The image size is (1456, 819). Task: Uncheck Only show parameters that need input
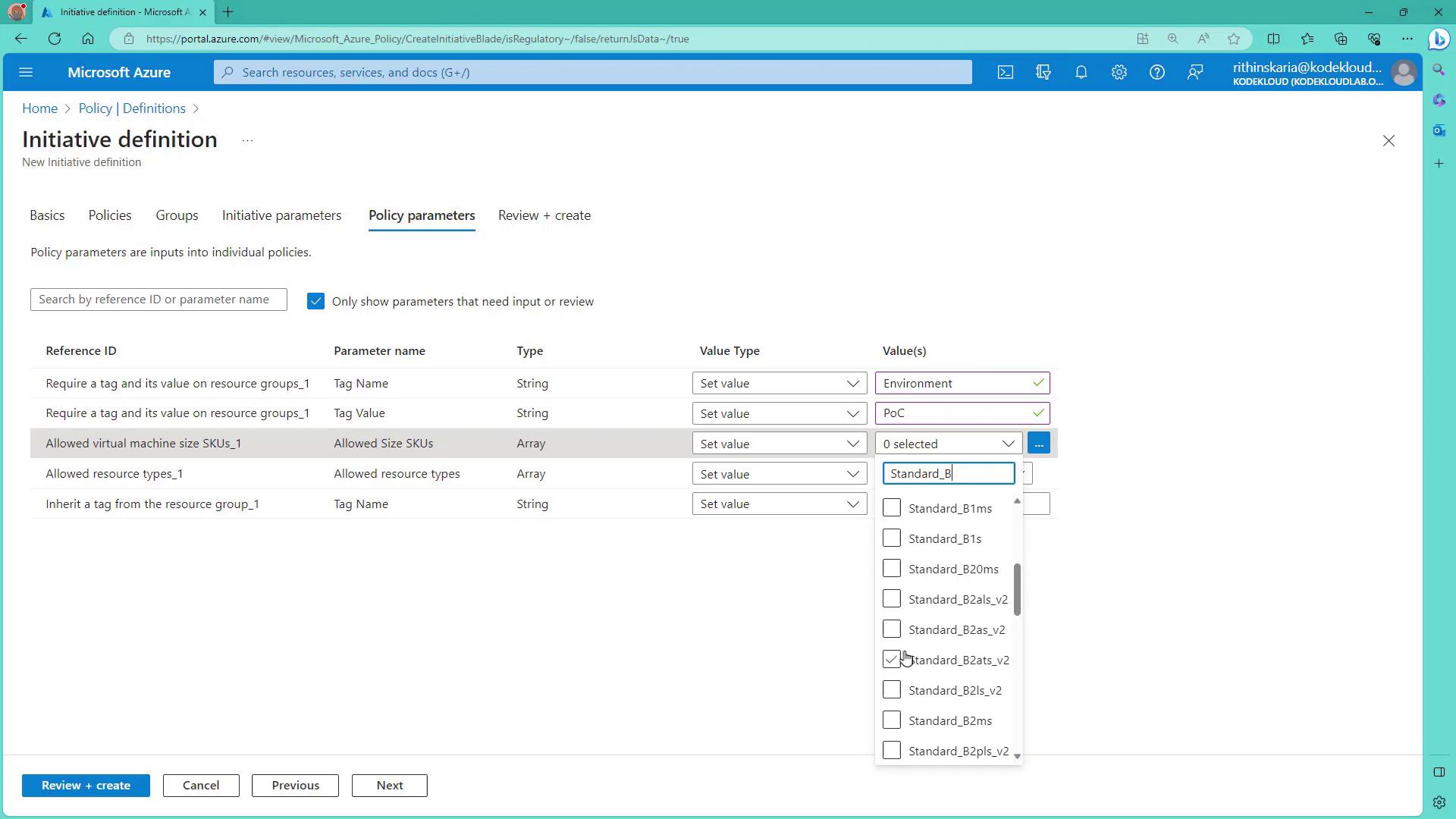315,302
